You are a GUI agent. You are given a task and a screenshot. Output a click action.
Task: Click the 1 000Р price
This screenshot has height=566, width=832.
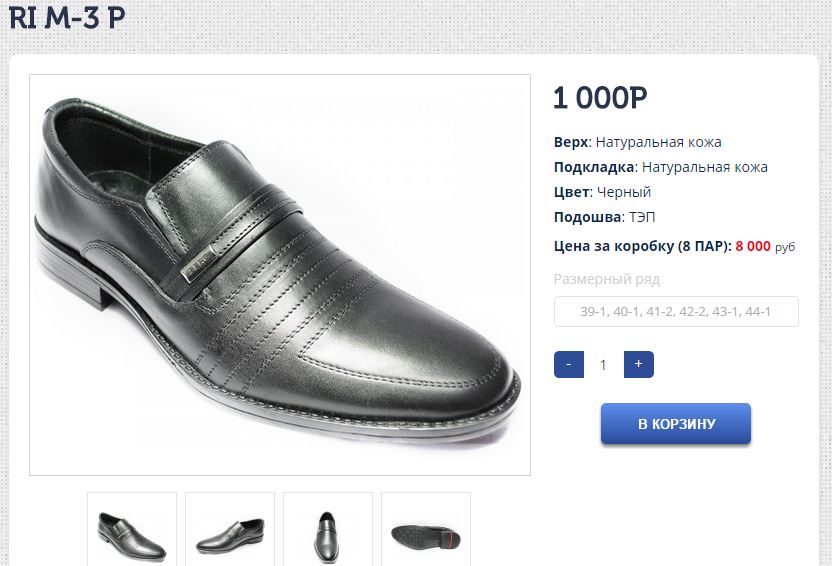(x=600, y=98)
